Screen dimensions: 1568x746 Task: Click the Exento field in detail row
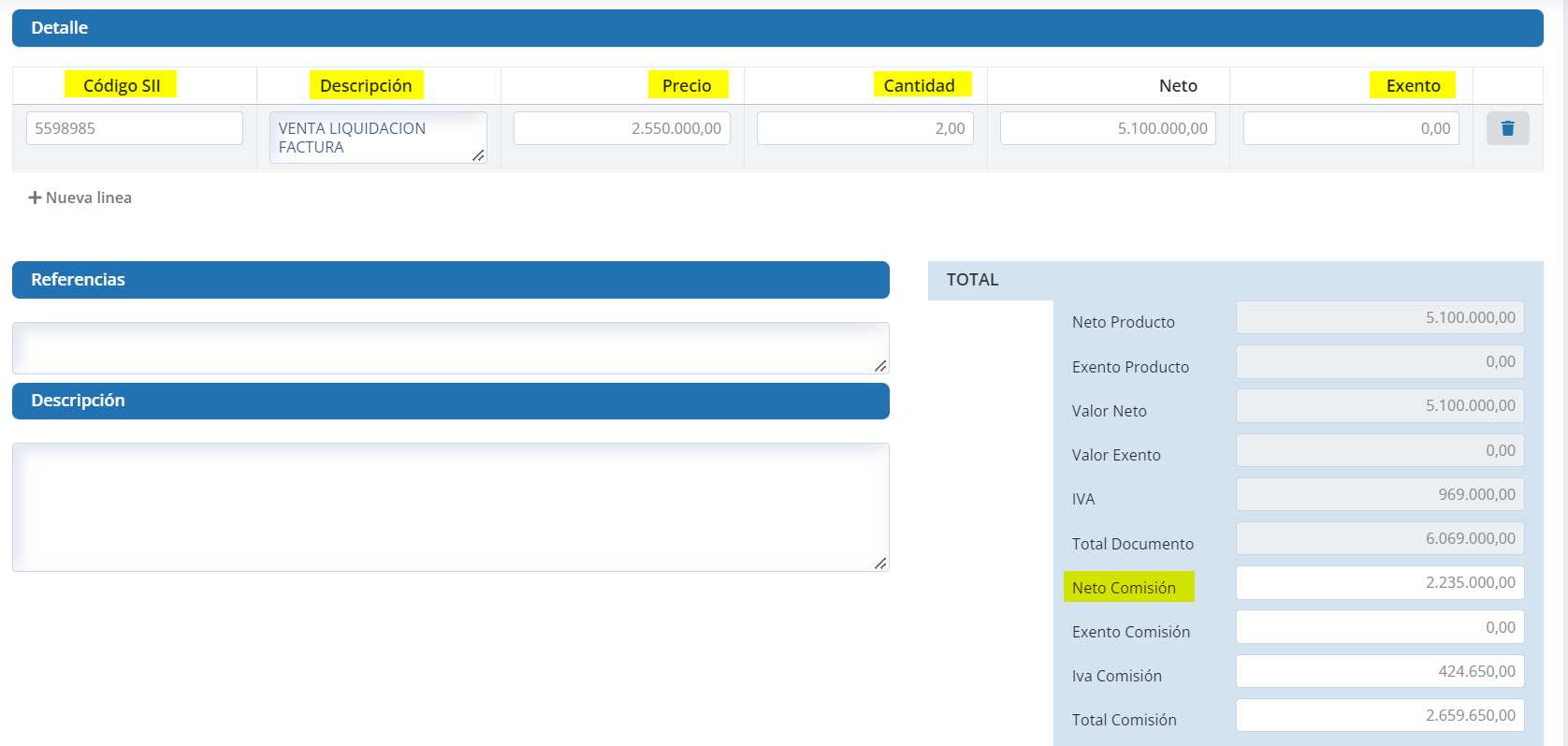point(1351,128)
